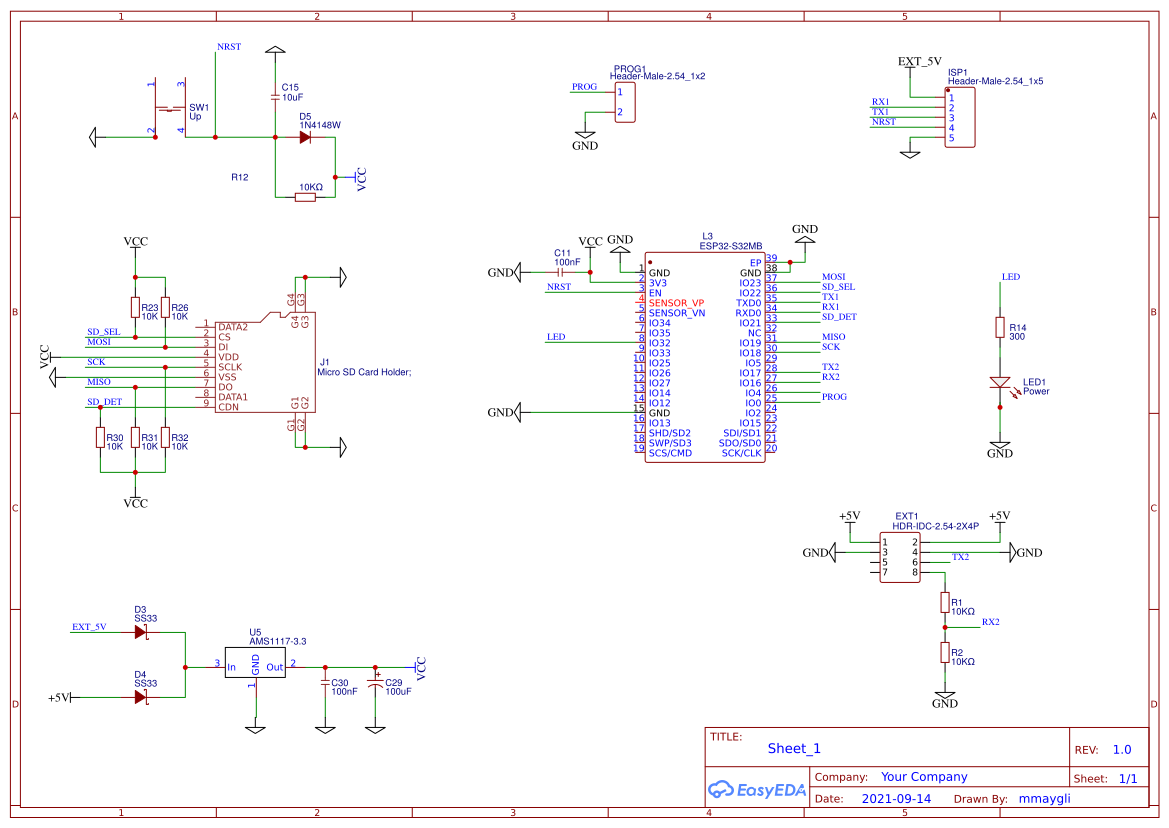Viewport: 1169px width, 828px height.
Task: Click the NRST net label above SW1
Action: [x=228, y=47]
